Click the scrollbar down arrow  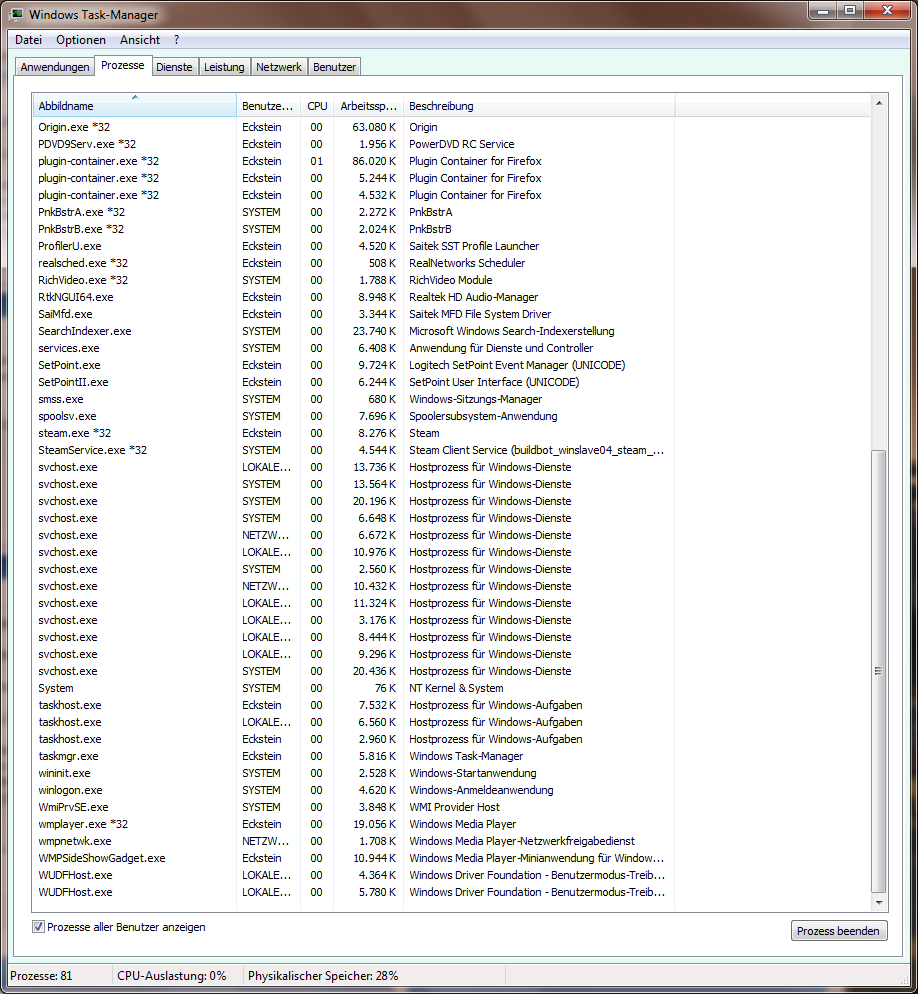pyautogui.click(x=879, y=902)
